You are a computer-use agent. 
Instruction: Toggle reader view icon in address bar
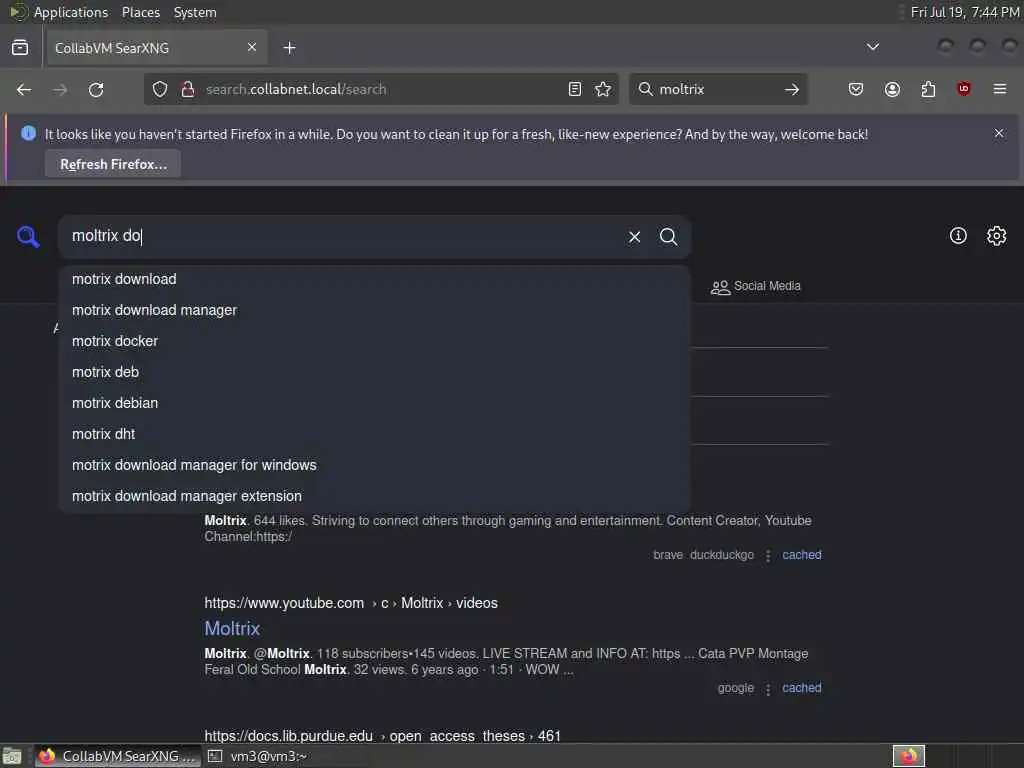[575, 89]
